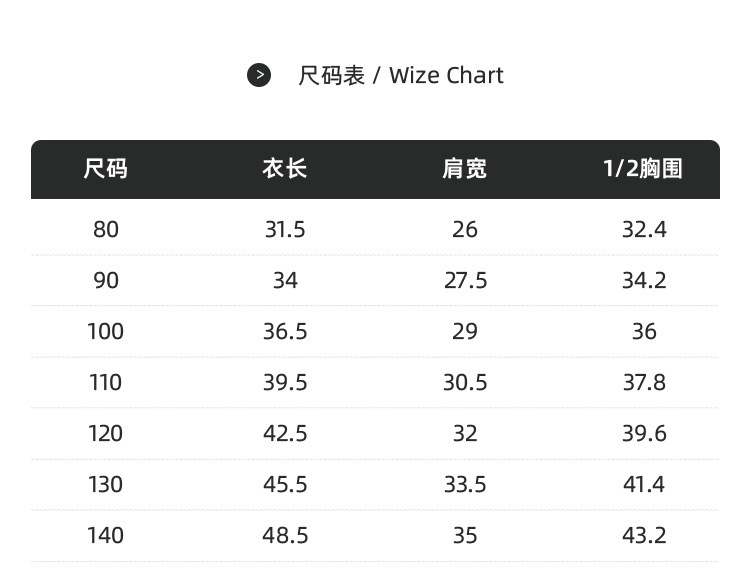The image size is (750, 576).
Task: Click the 27.5 肩宽 value
Action: tap(465, 281)
